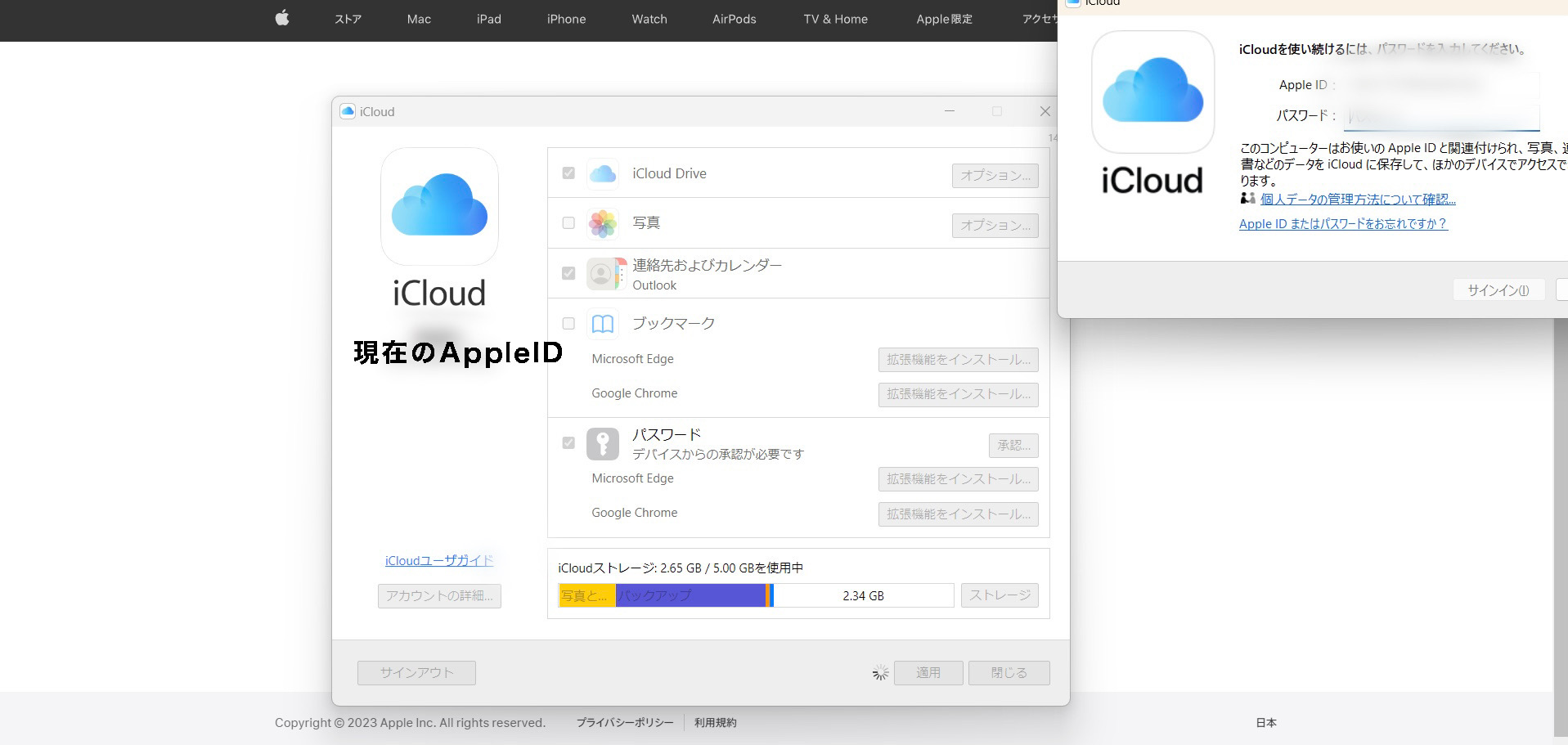This screenshot has height=745, width=1568.
Task: Click the large iCloud logo in the settings window
Action: 439,206
